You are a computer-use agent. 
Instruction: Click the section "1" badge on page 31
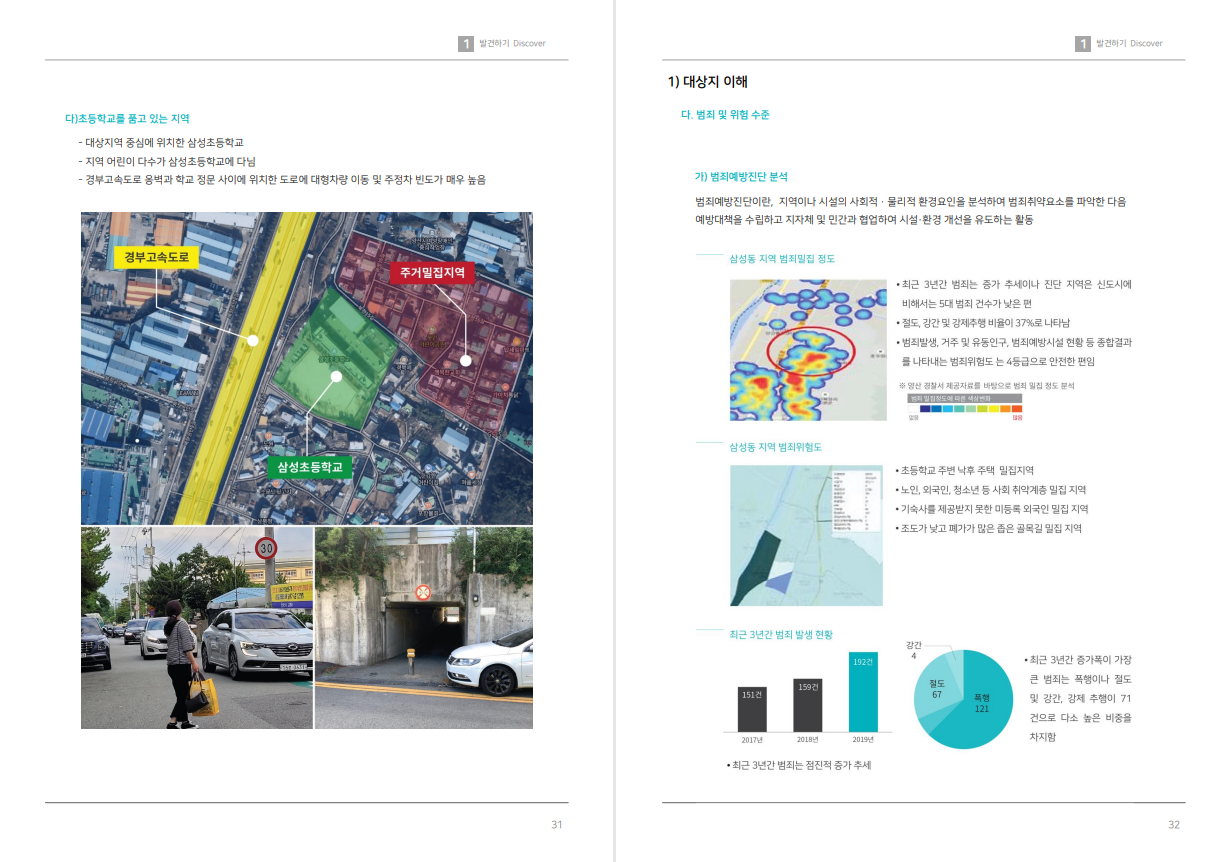point(465,44)
